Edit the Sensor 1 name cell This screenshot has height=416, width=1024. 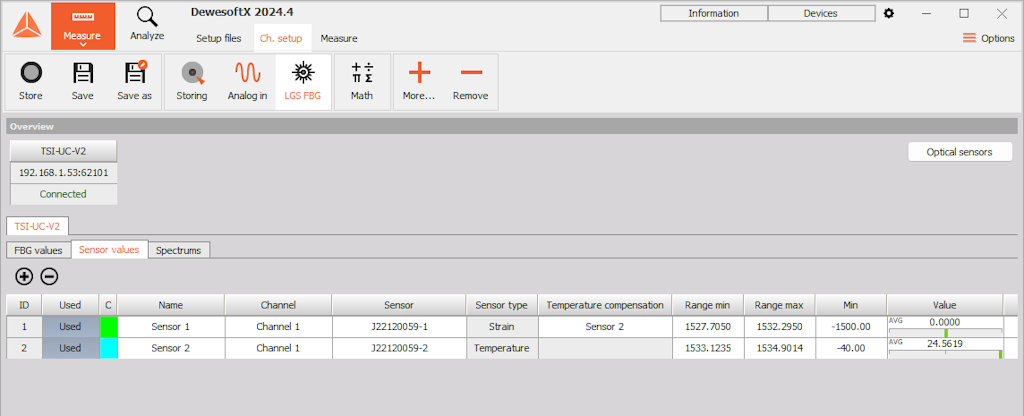170,327
